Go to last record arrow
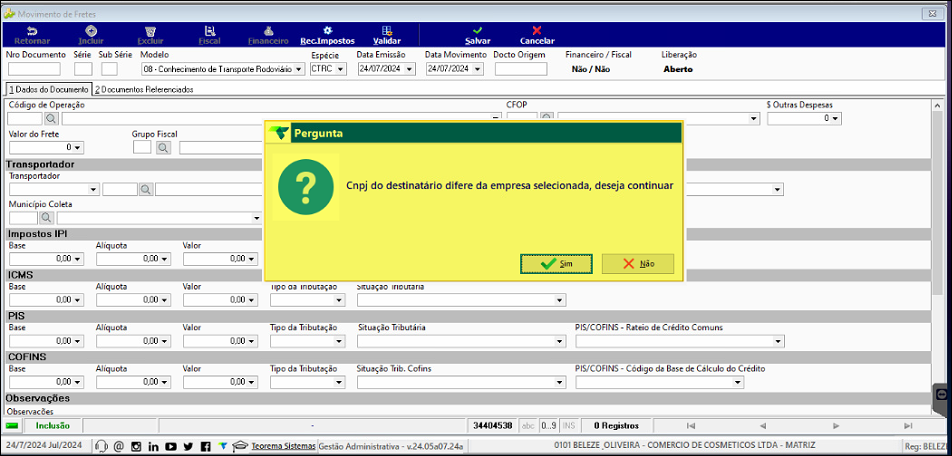 point(908,426)
